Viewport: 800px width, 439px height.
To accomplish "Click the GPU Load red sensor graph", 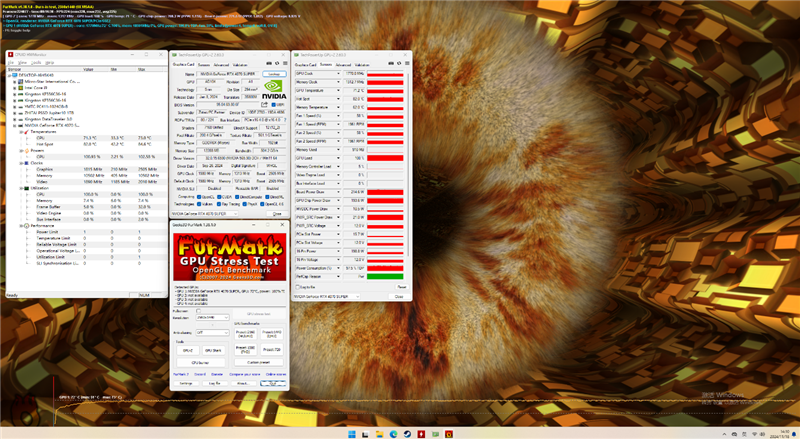I will point(385,158).
